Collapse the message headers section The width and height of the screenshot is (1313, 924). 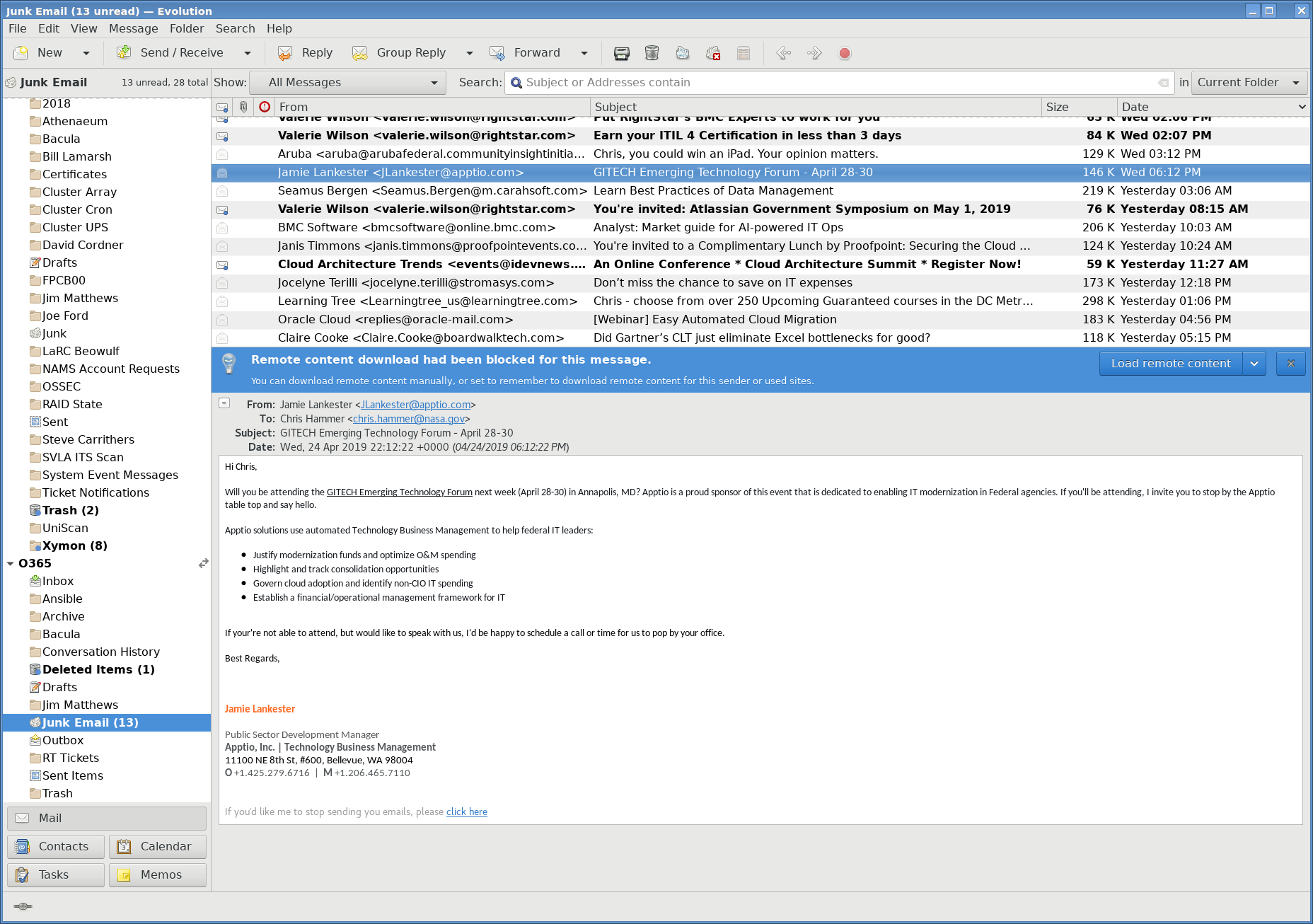point(224,403)
